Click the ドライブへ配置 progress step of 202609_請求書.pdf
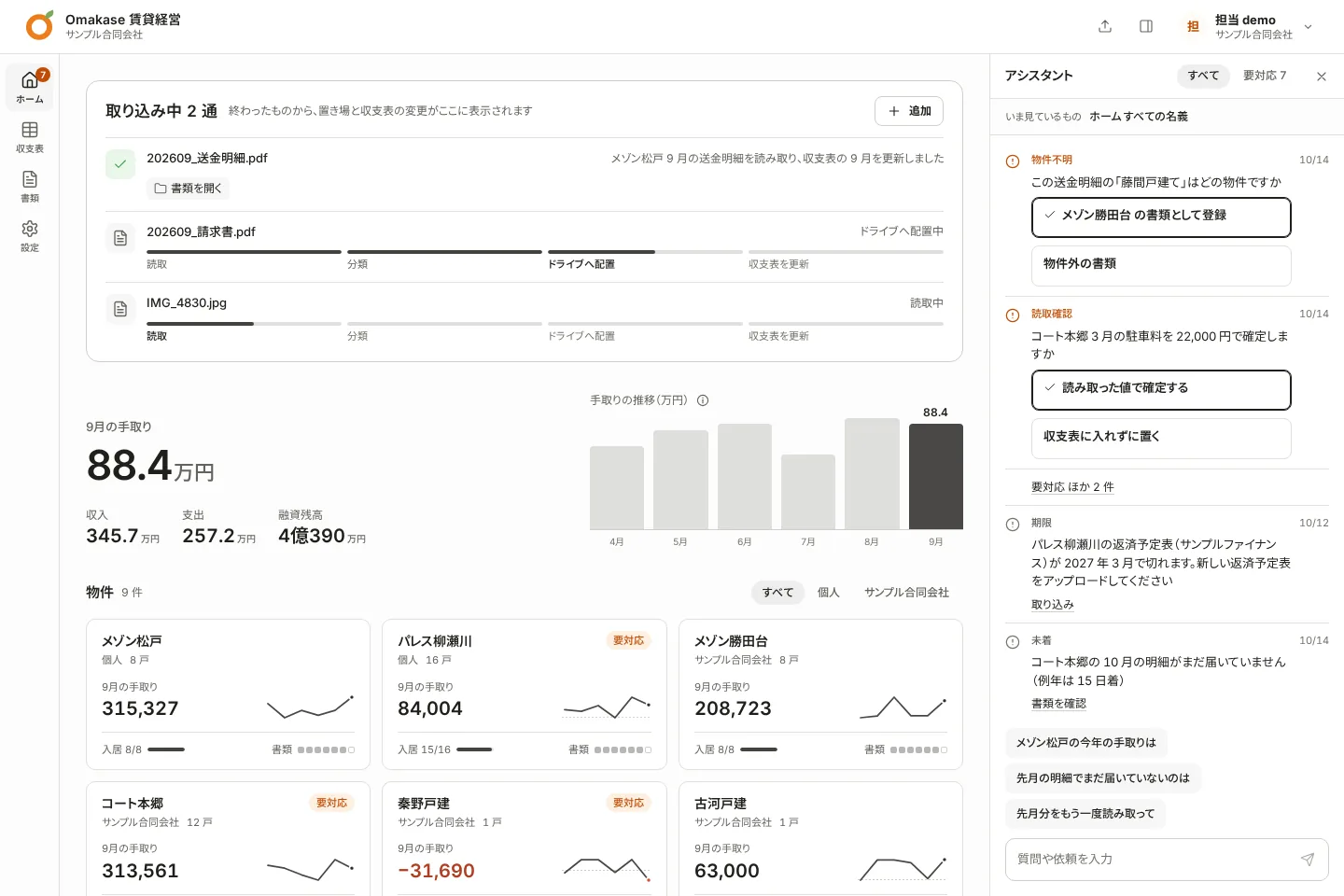The image size is (1344, 896). pyautogui.click(x=645, y=259)
